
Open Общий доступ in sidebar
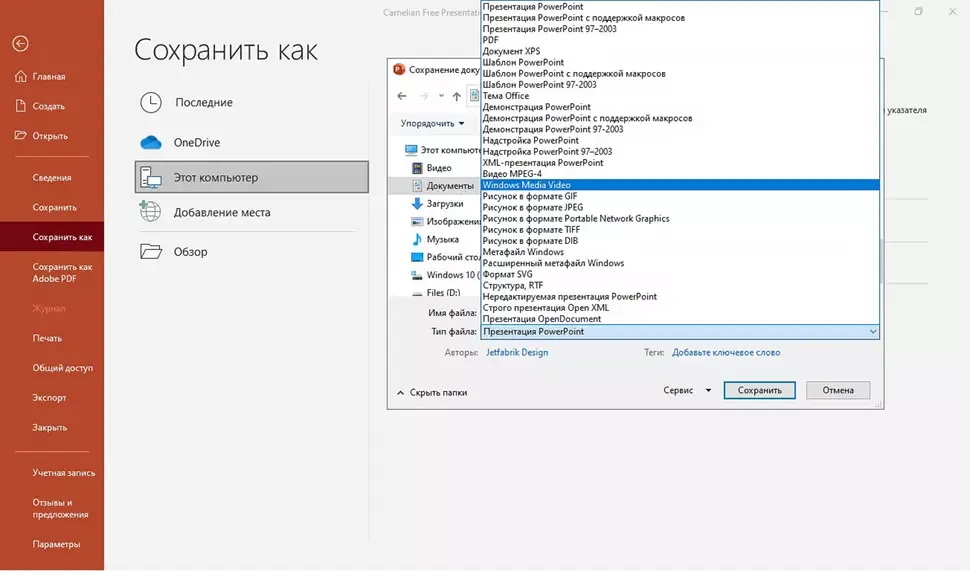(x=52, y=368)
